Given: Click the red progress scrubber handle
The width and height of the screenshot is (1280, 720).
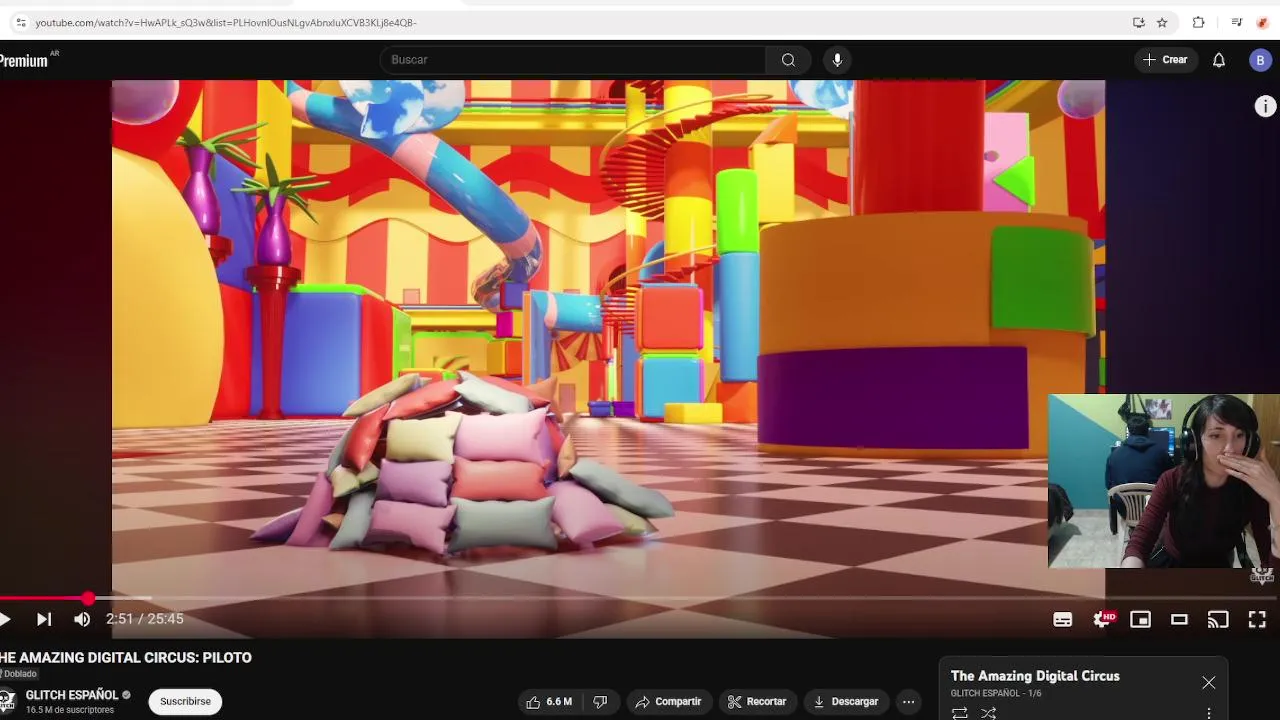Looking at the screenshot, I should 88,598.
